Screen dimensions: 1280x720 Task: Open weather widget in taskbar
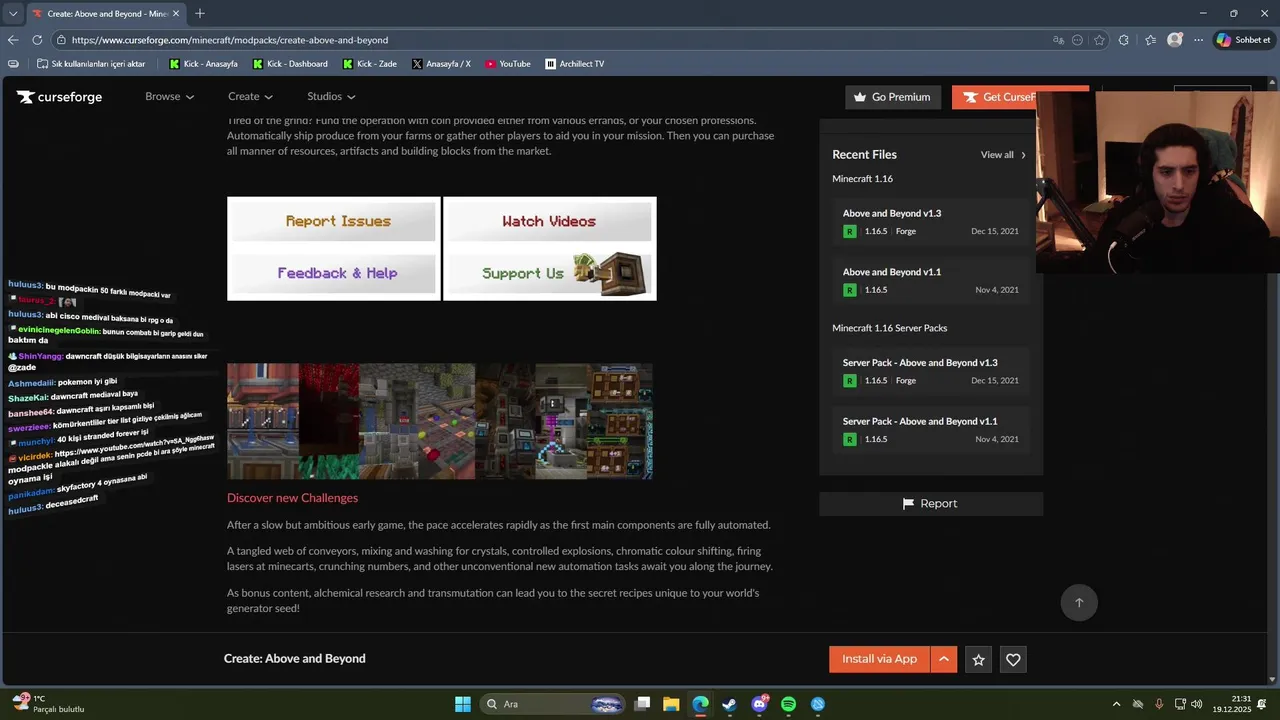[48, 704]
